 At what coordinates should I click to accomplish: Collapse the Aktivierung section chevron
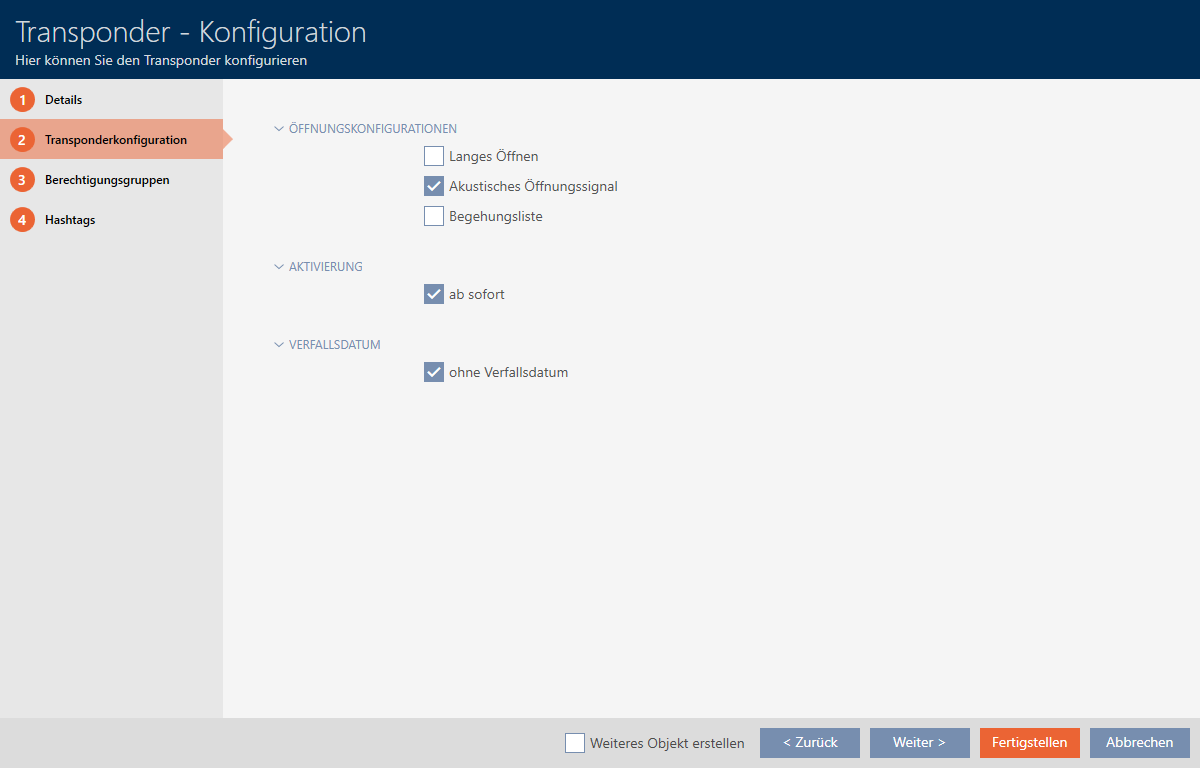(x=279, y=267)
